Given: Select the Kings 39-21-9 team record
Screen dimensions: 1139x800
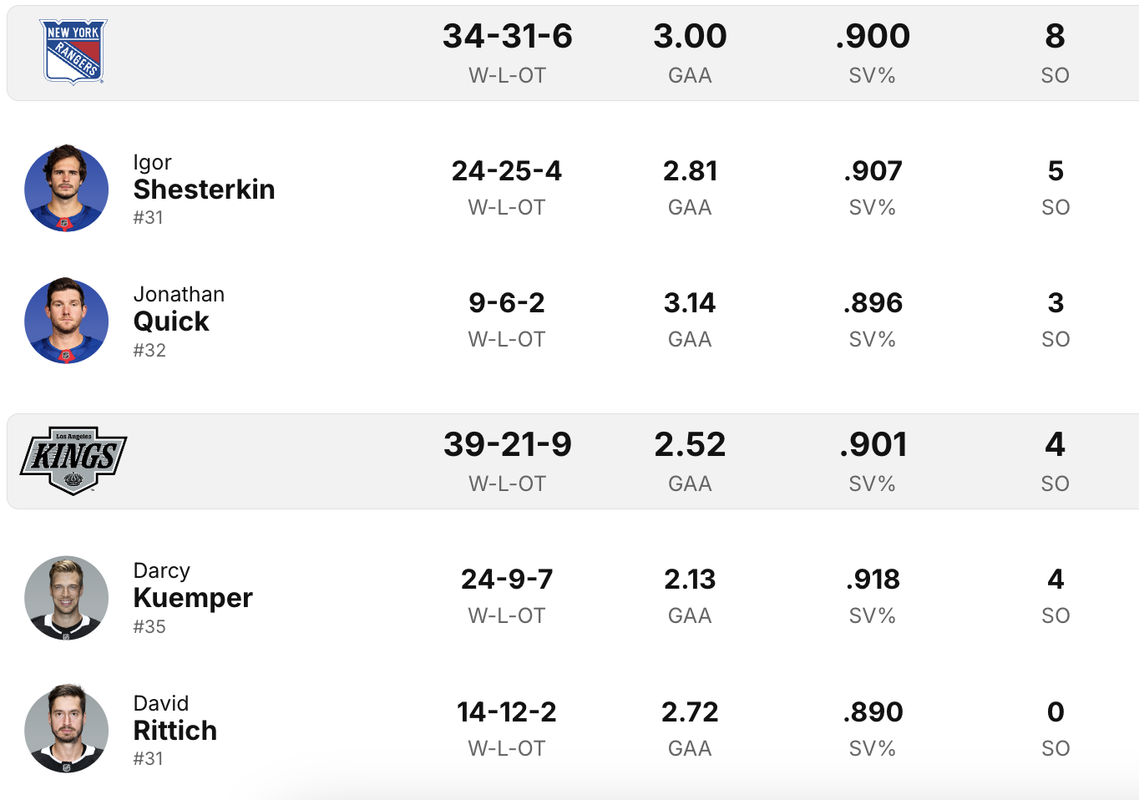Looking at the screenshot, I should coord(507,445).
